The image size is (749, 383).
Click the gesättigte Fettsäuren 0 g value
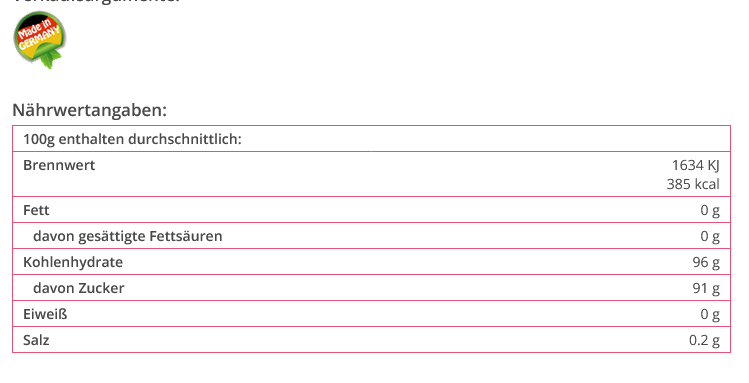pos(710,236)
